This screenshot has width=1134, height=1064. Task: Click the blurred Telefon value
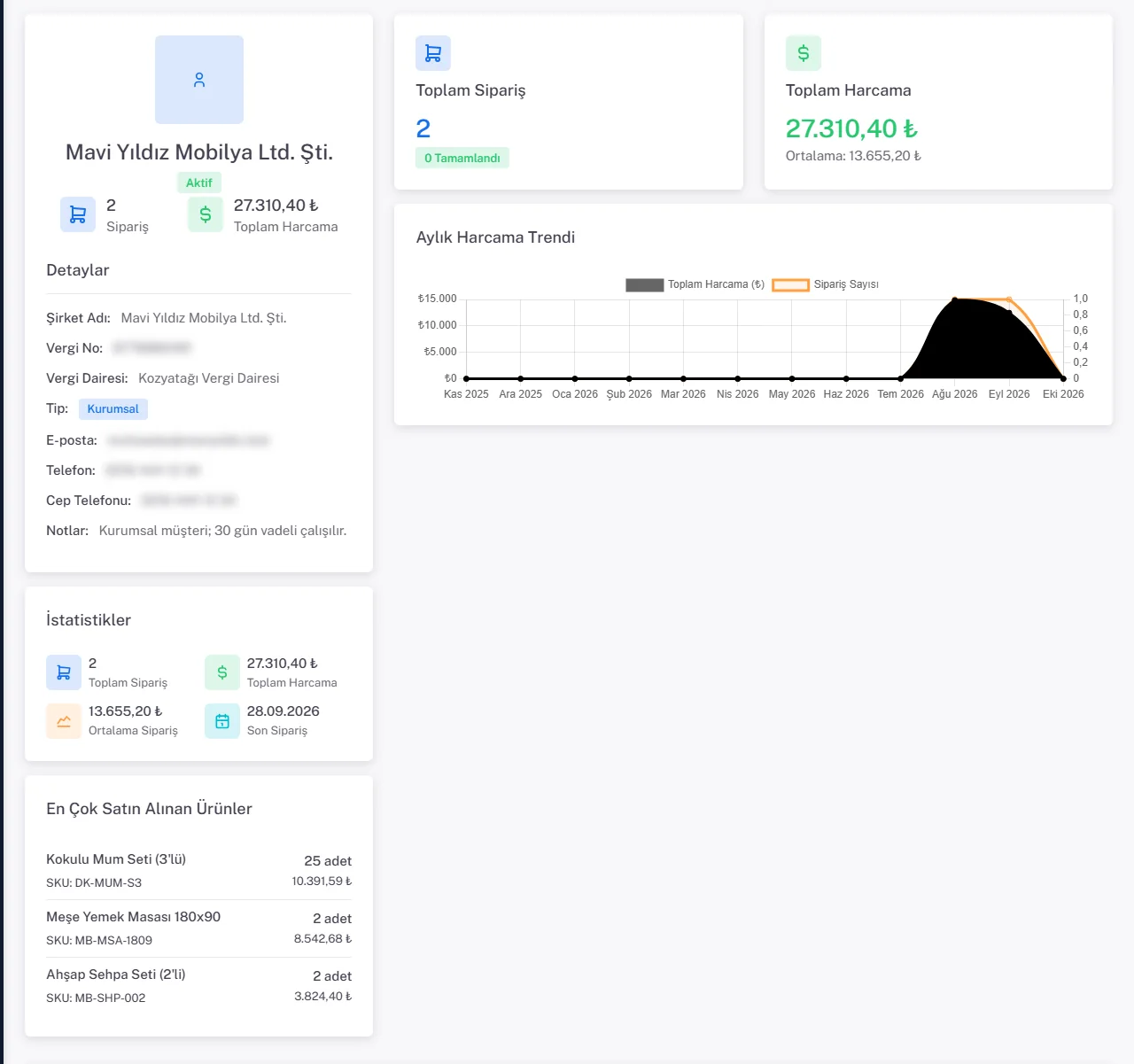pos(153,470)
